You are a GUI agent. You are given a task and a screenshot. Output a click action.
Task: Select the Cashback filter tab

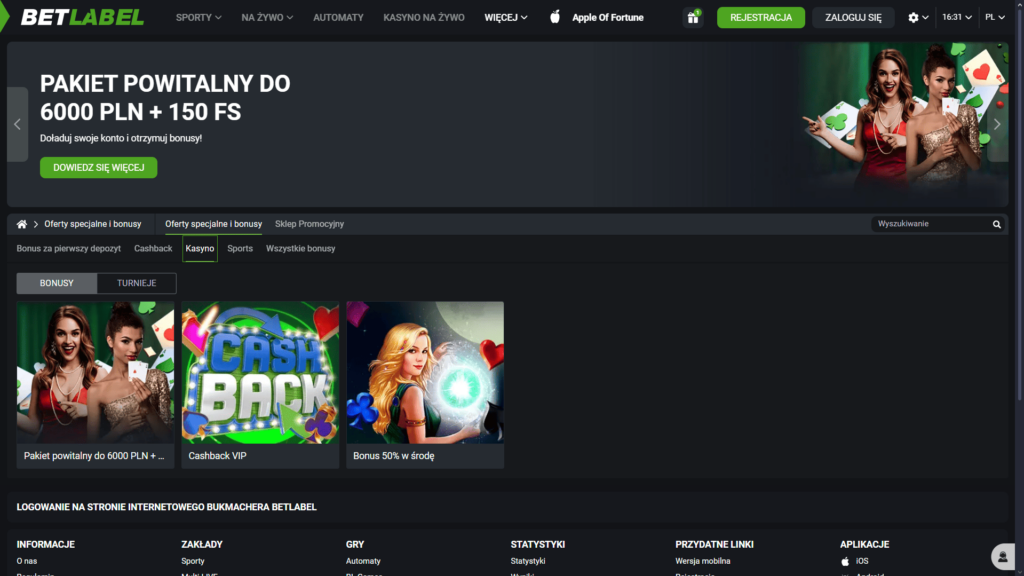152,248
